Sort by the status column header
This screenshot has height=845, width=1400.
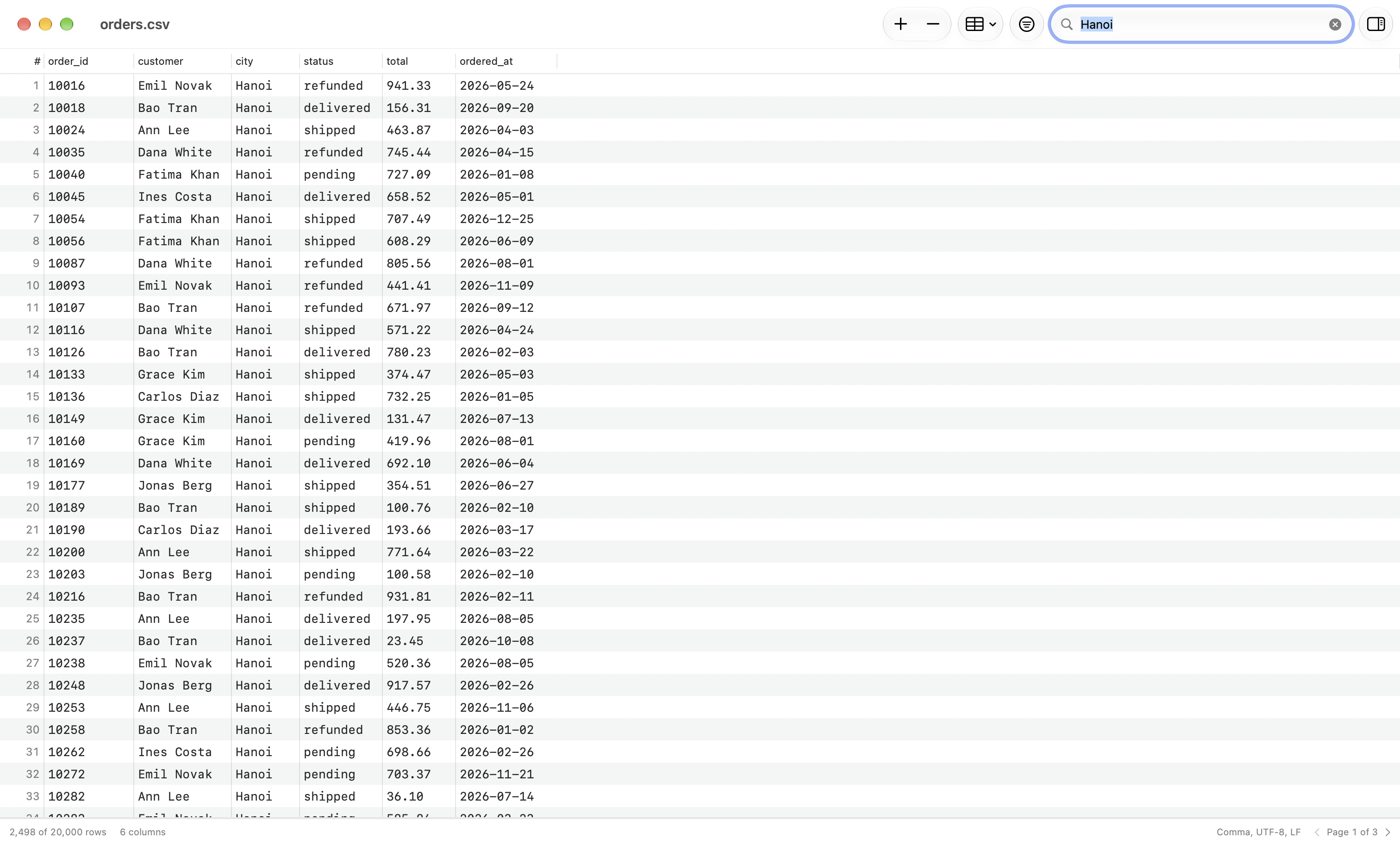(341, 61)
